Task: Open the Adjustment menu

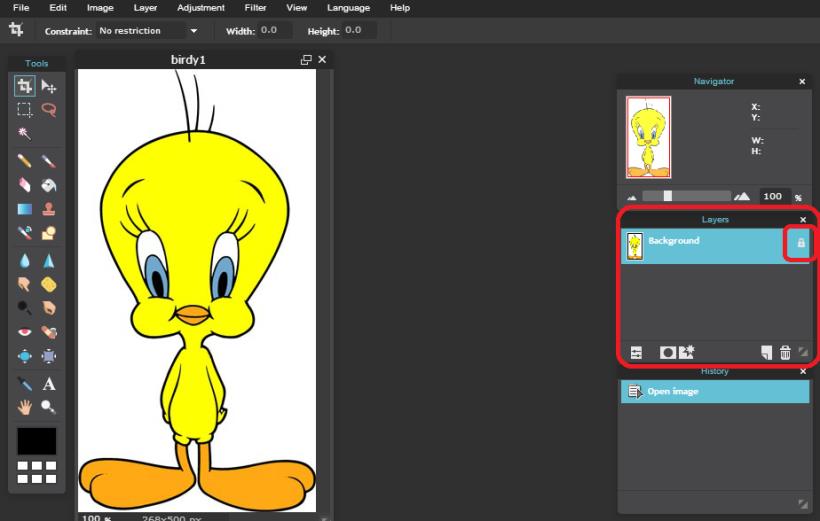Action: pyautogui.click(x=200, y=8)
